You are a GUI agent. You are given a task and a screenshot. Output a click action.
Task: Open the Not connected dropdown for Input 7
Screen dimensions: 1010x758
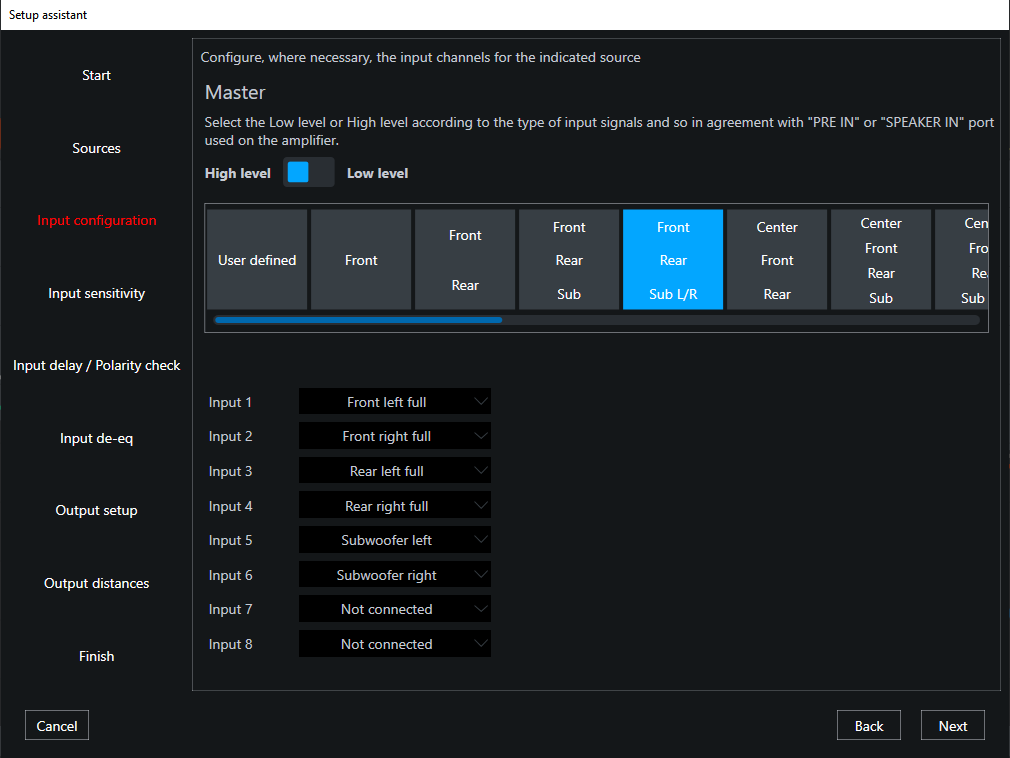394,609
